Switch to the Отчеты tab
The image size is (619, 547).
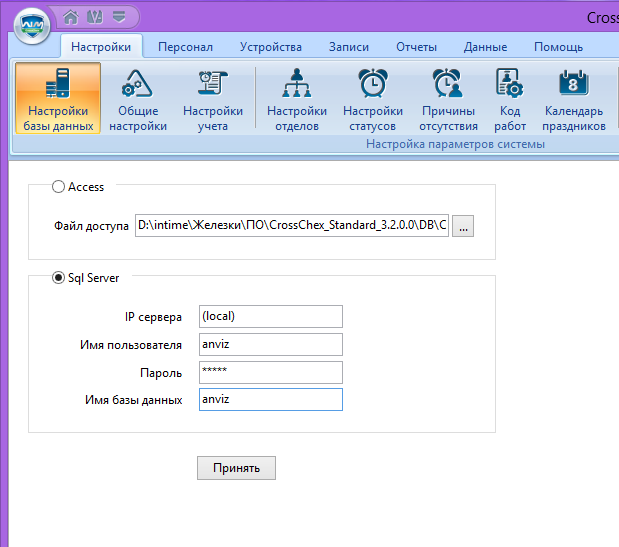pos(416,47)
